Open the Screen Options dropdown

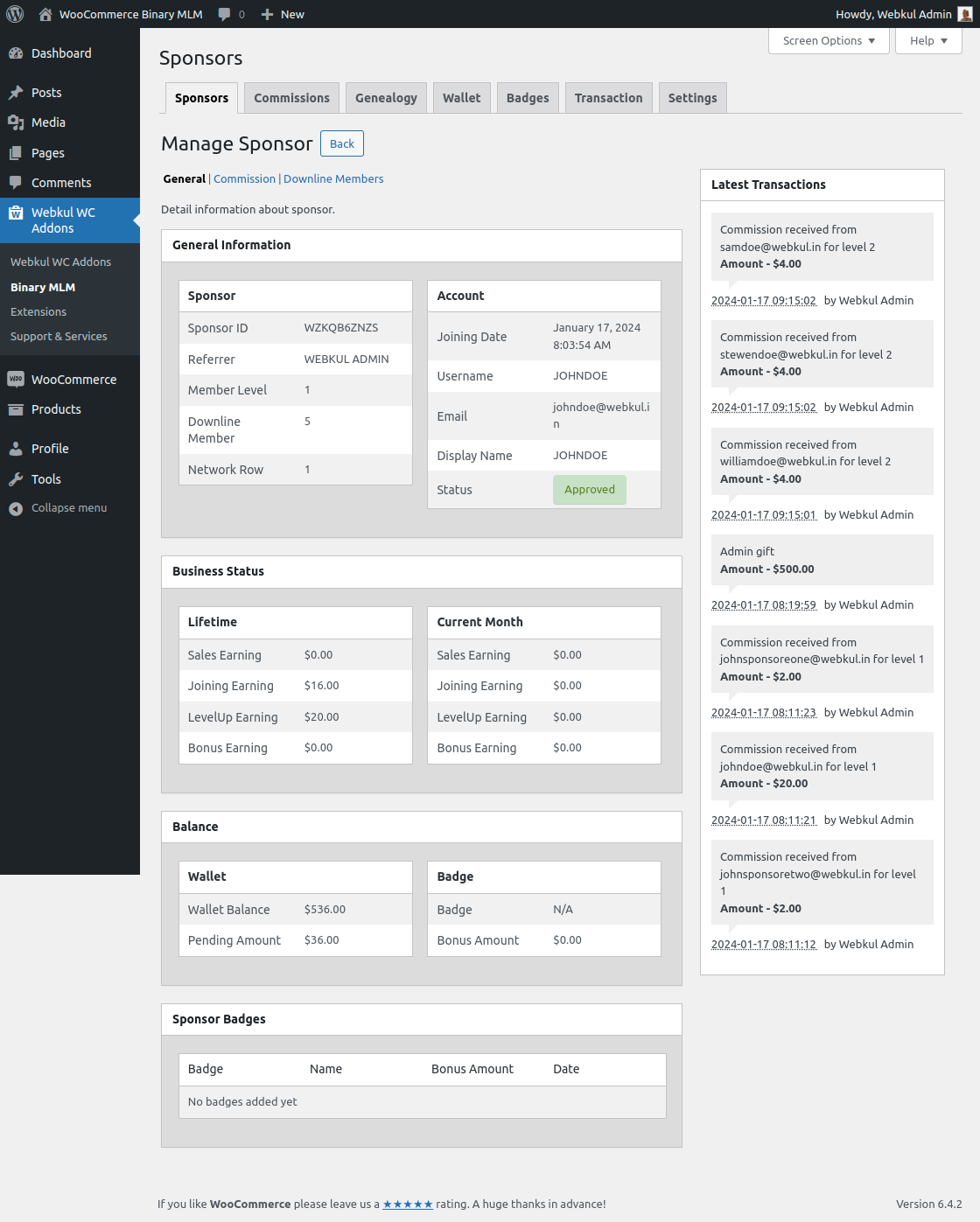tap(827, 40)
